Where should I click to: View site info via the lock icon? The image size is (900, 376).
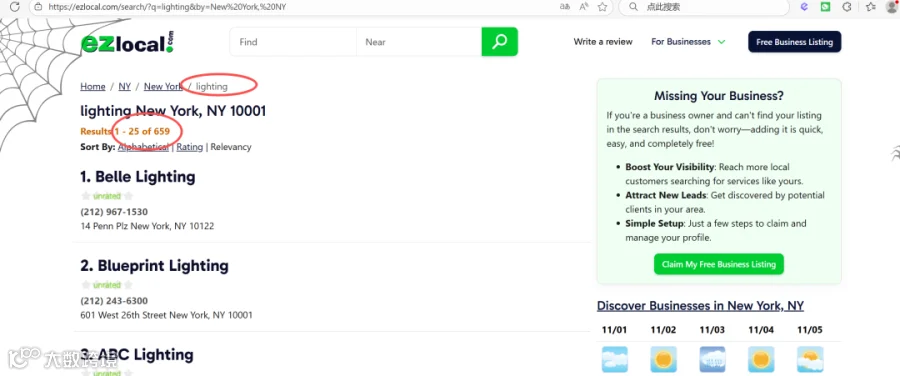tap(38, 7)
